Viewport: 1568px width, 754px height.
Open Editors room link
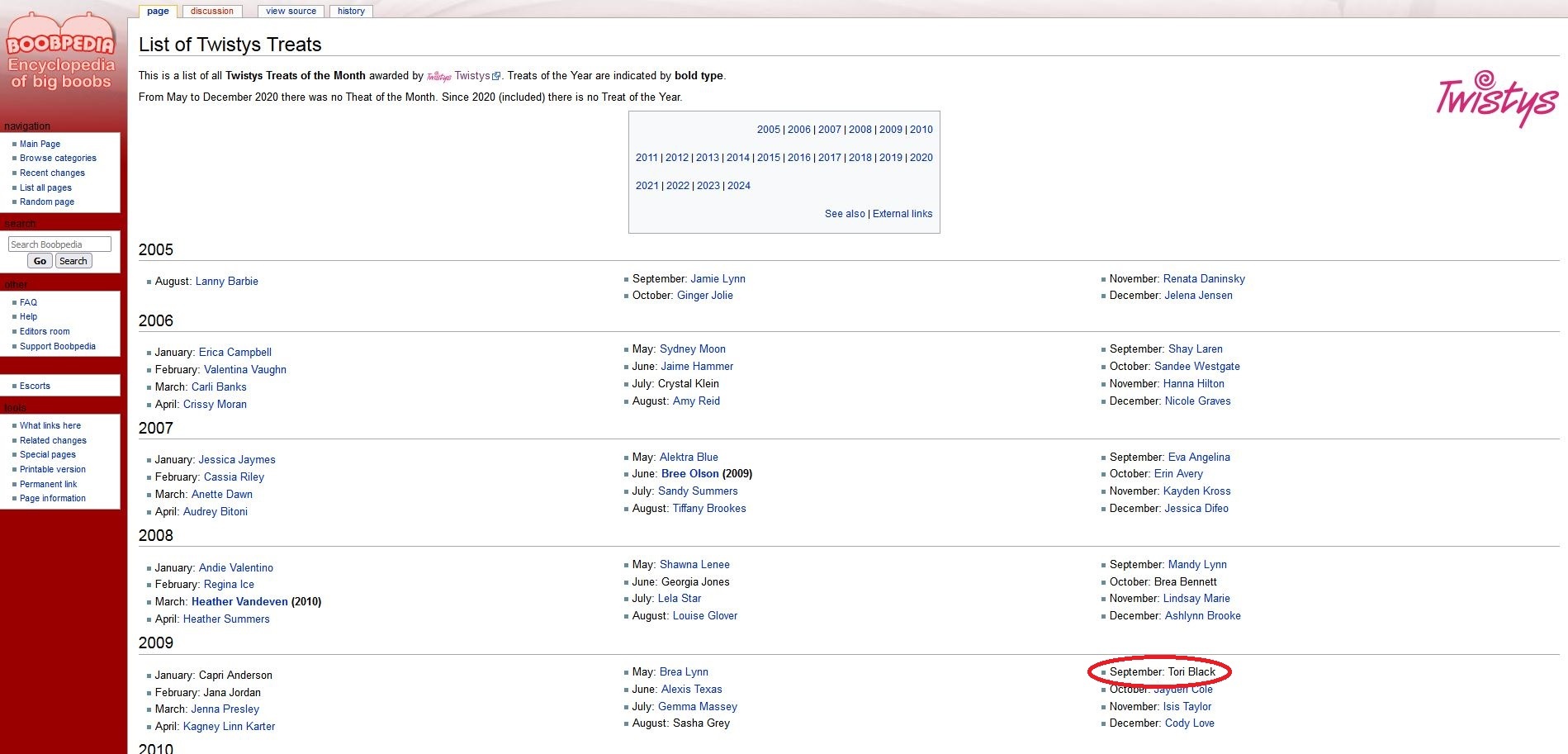click(x=45, y=331)
